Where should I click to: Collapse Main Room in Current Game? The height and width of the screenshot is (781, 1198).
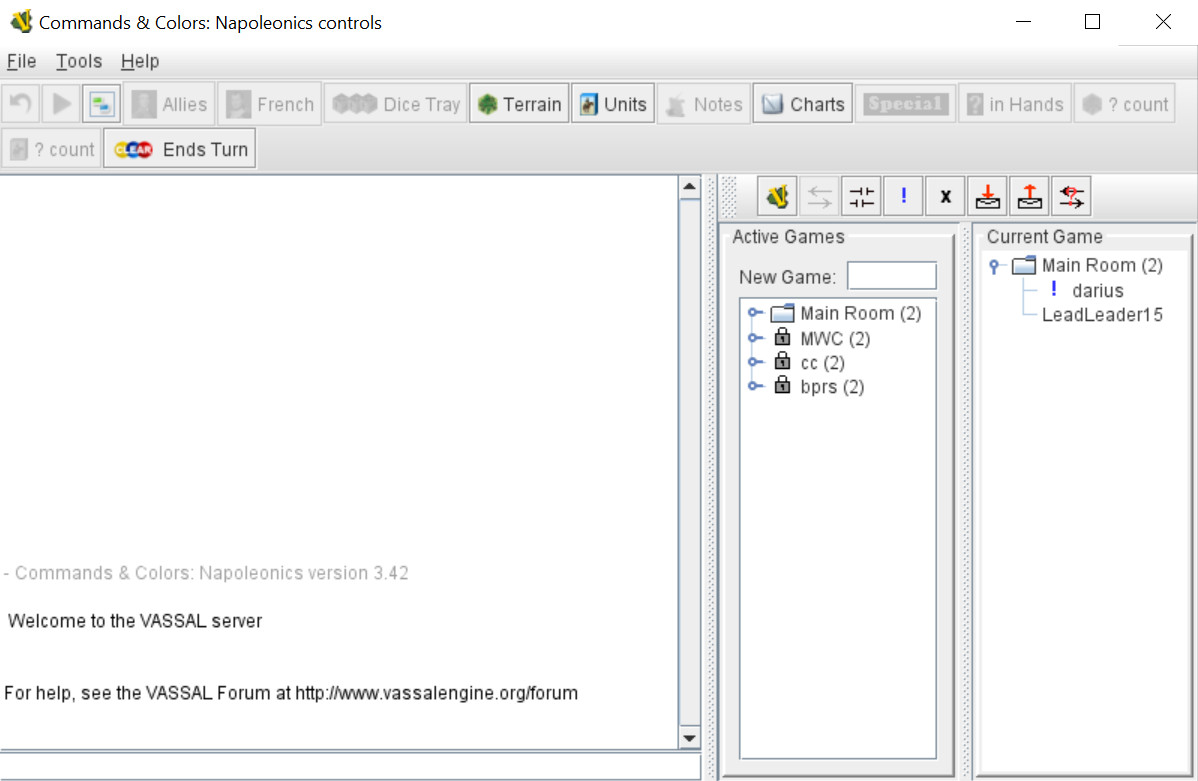[x=994, y=266]
